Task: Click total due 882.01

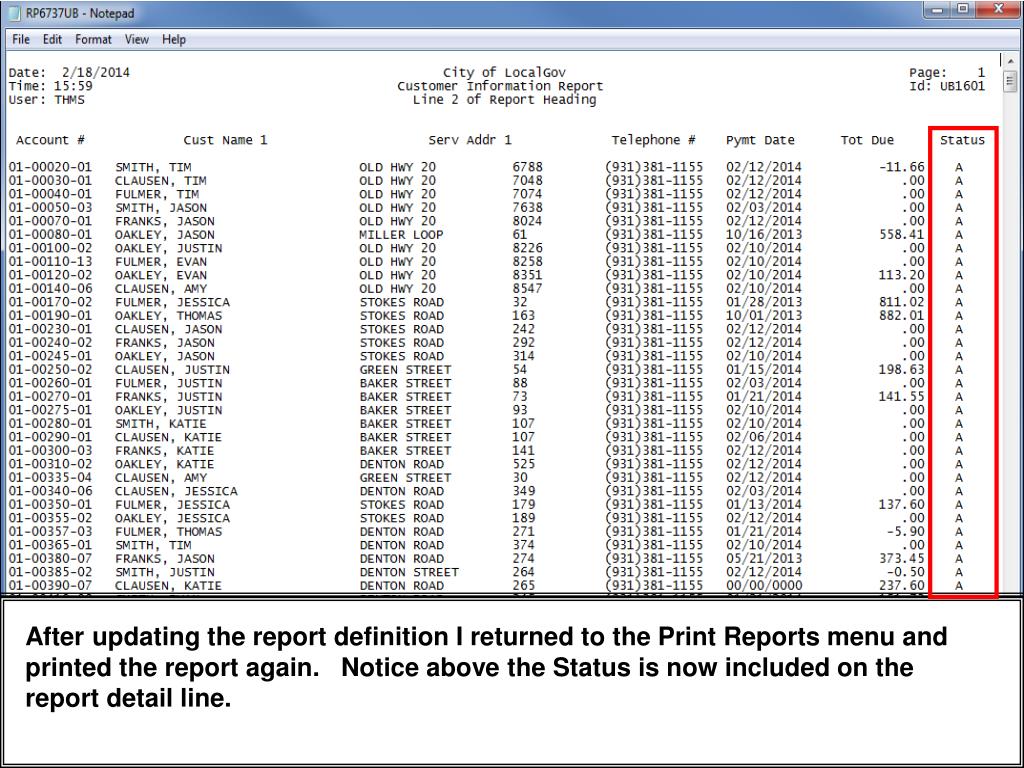Action: 902,315
